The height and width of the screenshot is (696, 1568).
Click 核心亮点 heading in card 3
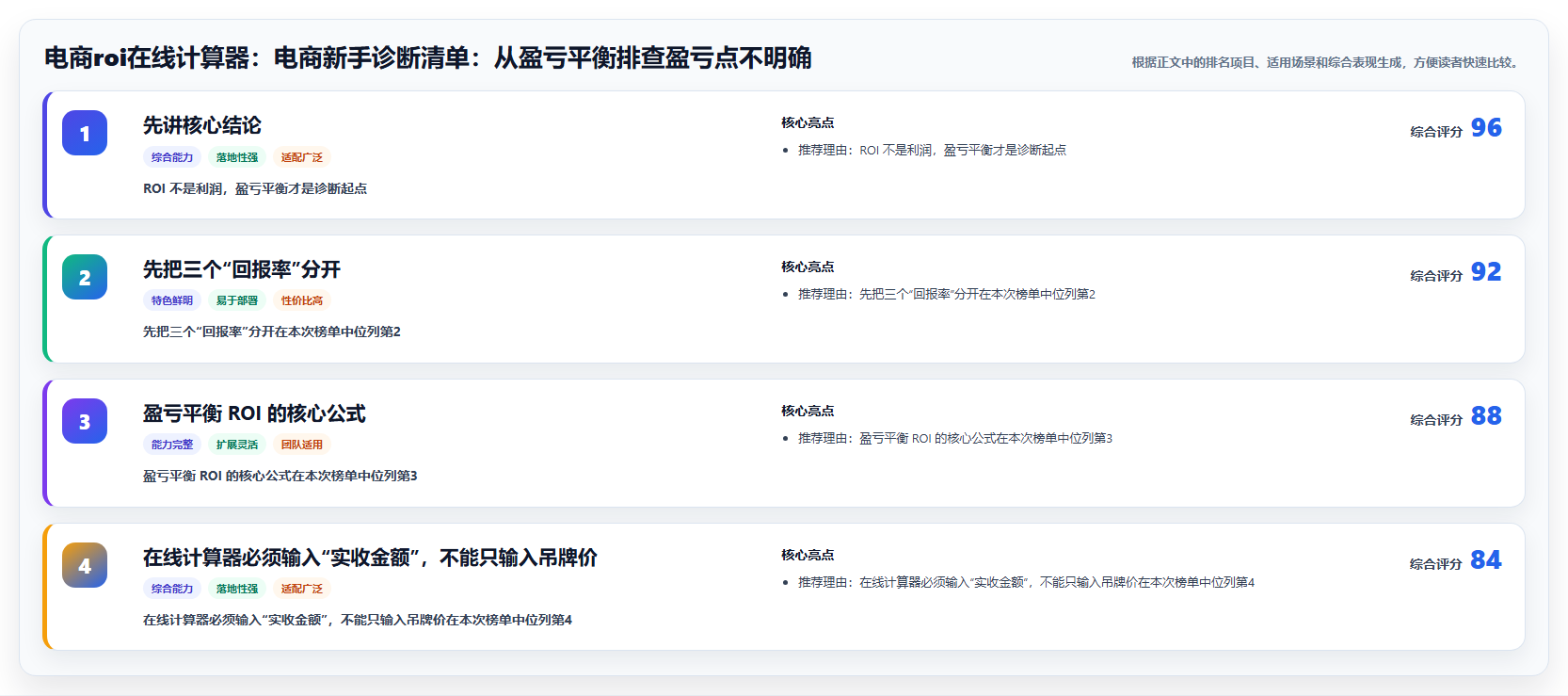tap(808, 411)
